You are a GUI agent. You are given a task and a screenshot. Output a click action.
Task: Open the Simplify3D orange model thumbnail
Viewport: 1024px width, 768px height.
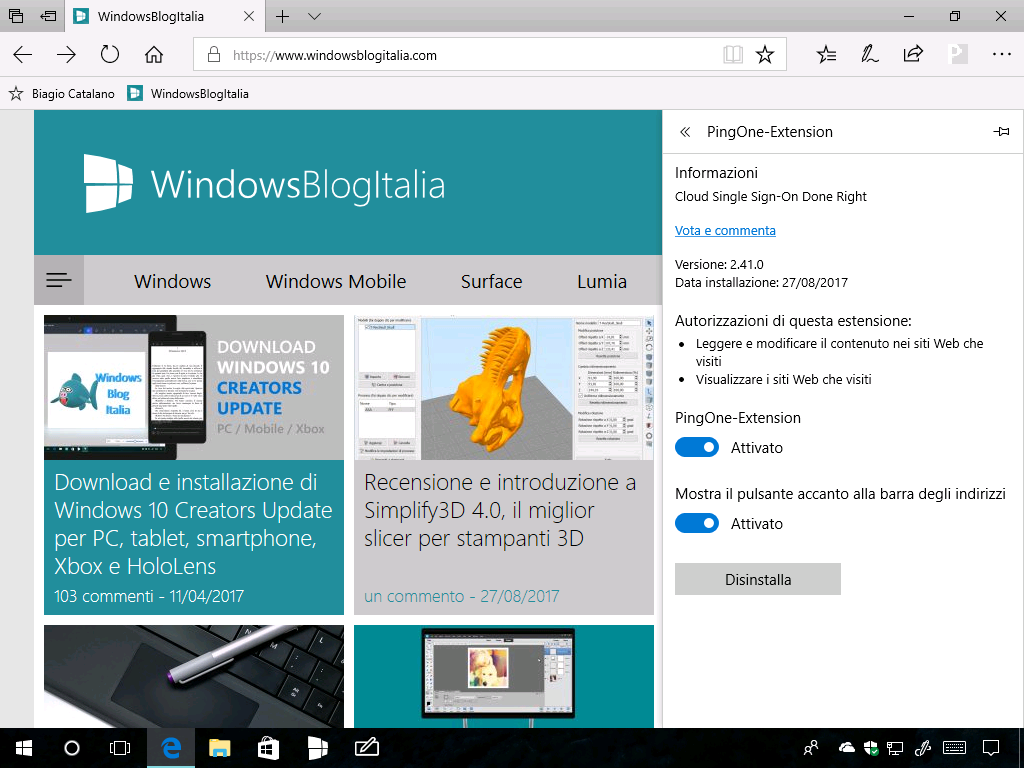point(504,388)
